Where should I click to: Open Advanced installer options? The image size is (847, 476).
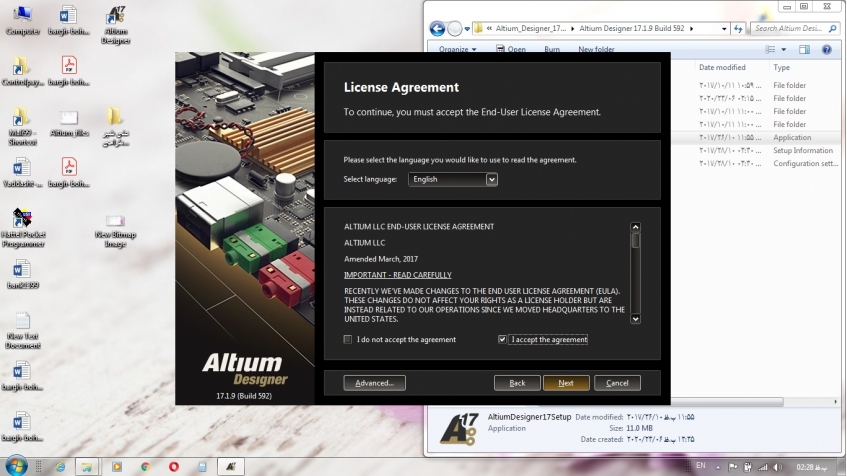coord(374,383)
